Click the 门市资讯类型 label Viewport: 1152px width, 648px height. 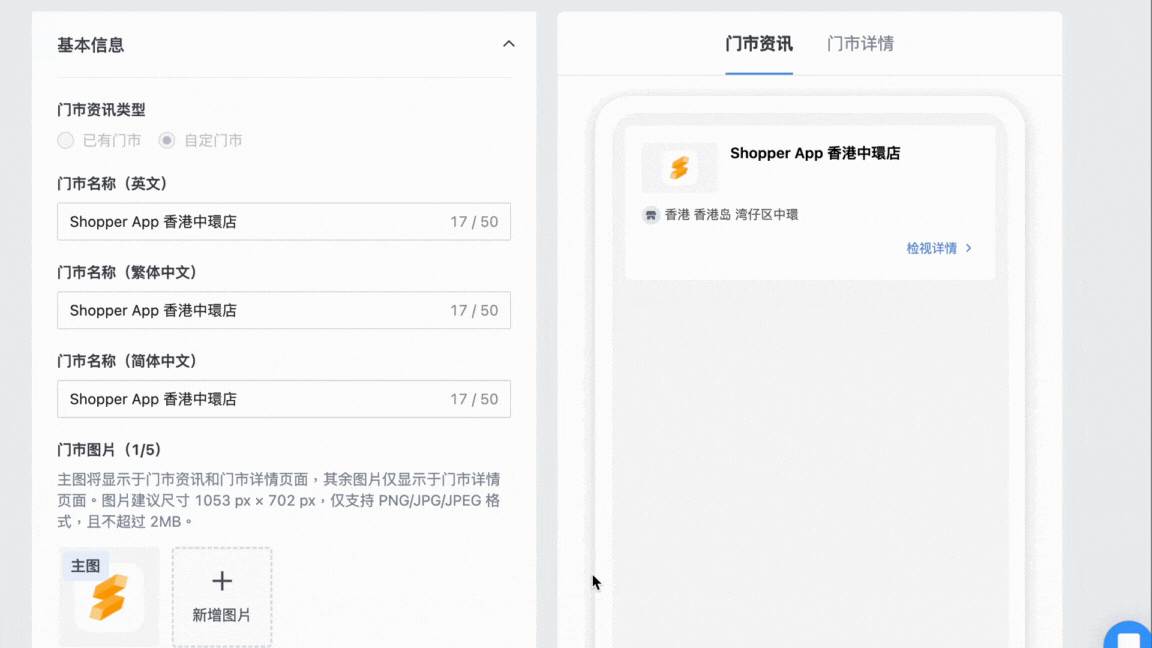click(101, 109)
